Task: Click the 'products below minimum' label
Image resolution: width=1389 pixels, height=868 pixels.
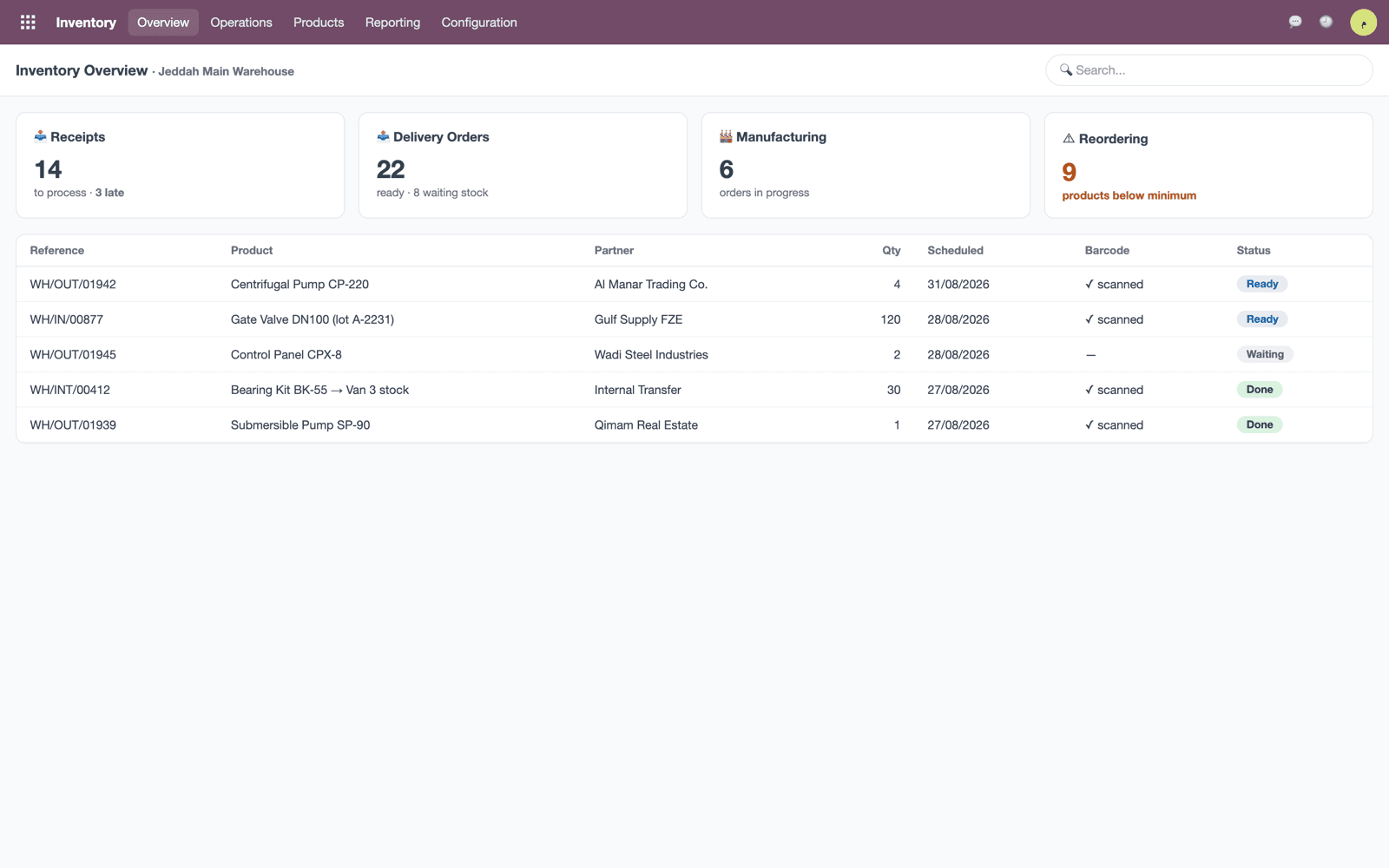Action: [x=1129, y=195]
